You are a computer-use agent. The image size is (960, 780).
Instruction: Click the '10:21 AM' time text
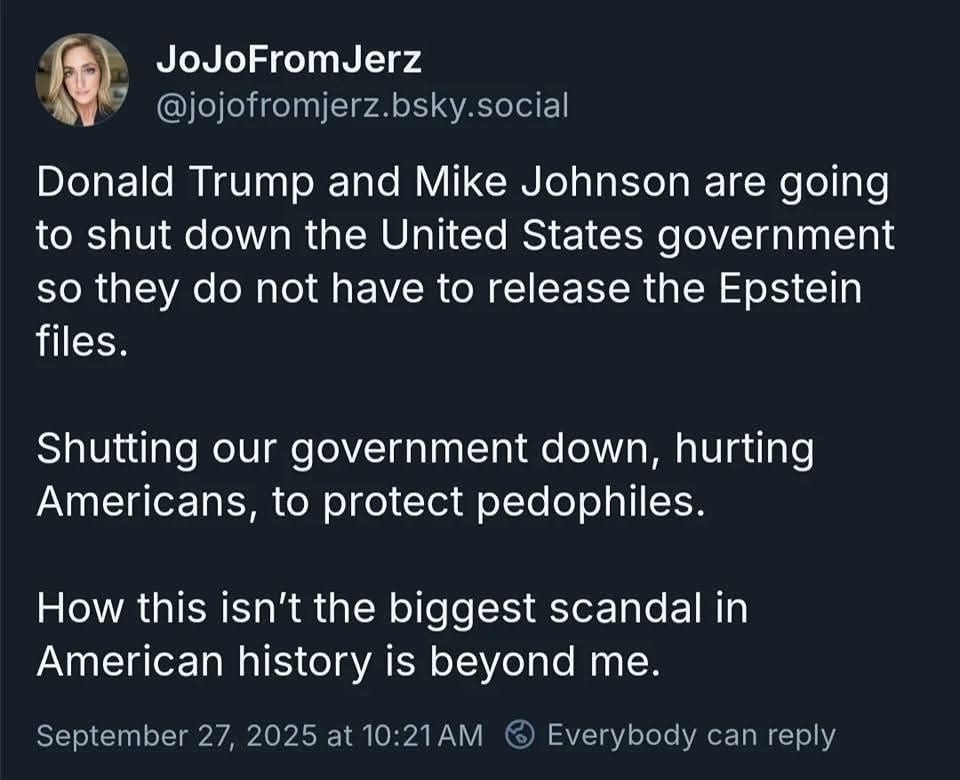422,735
